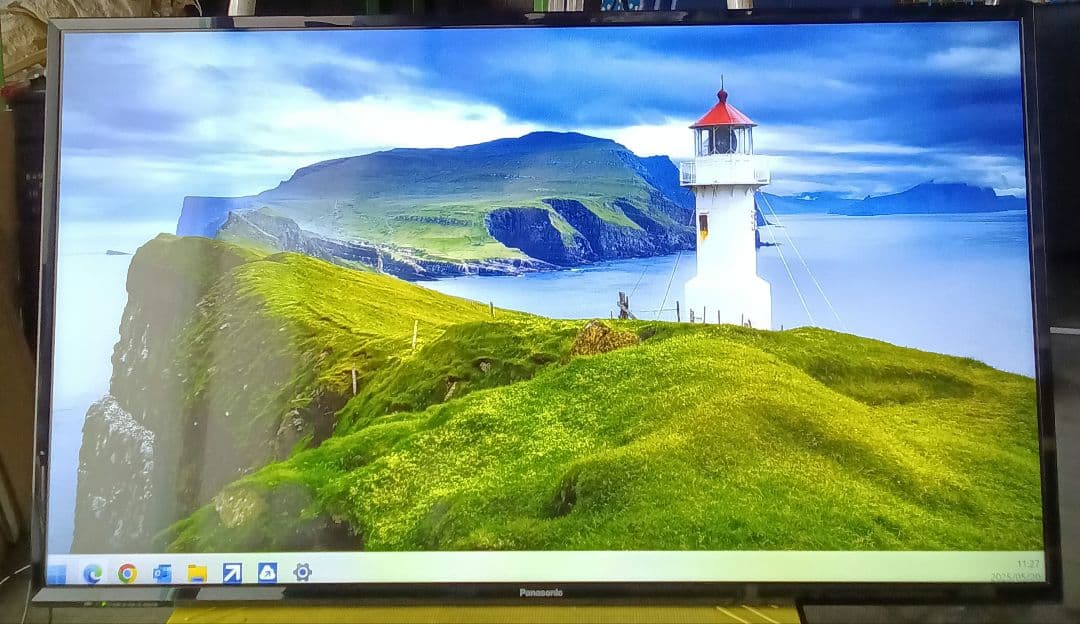Open Microsoft Edge from the taskbar
This screenshot has width=1080, height=624.
92,573
